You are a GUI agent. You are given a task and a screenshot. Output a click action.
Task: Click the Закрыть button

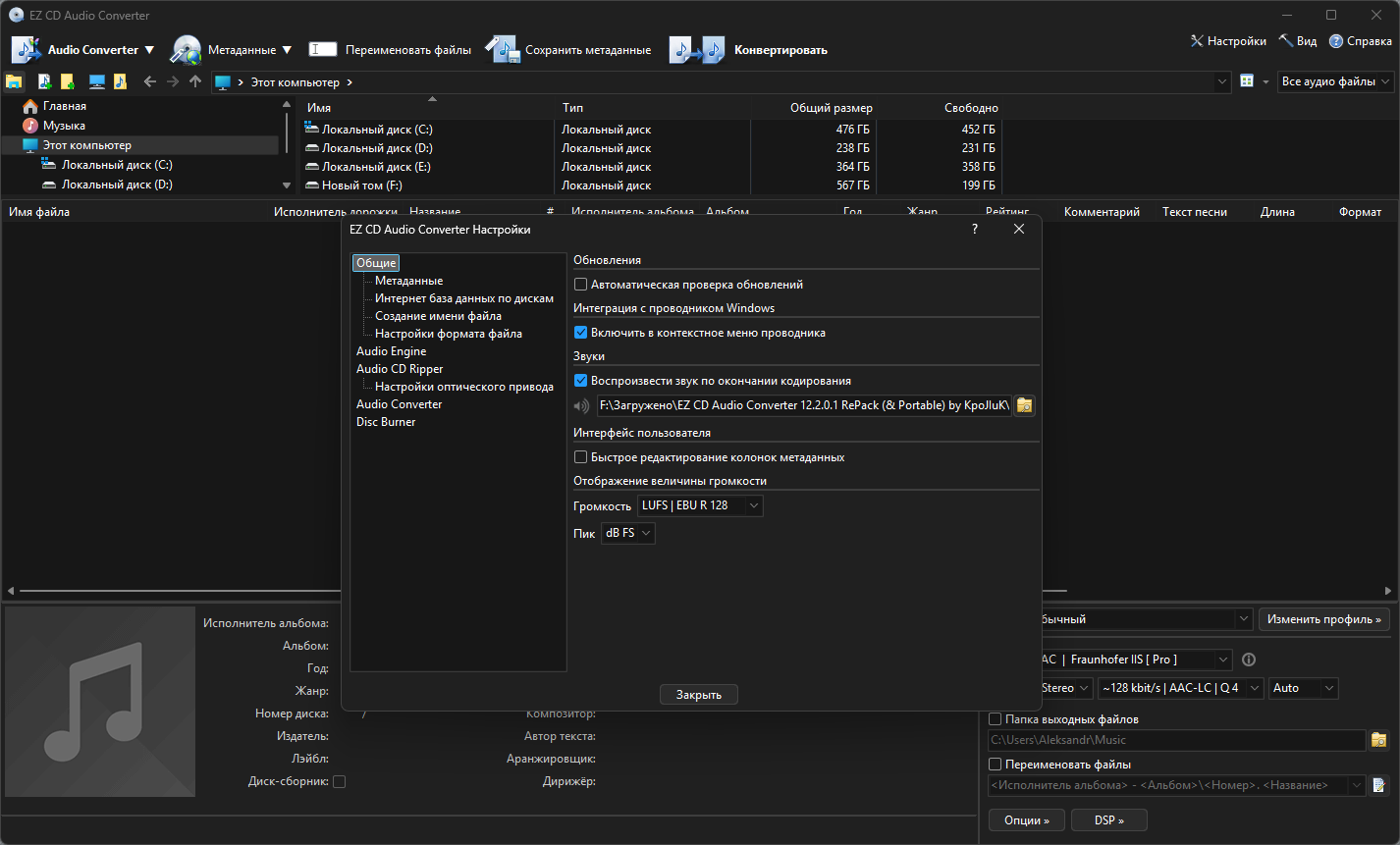[x=699, y=695]
